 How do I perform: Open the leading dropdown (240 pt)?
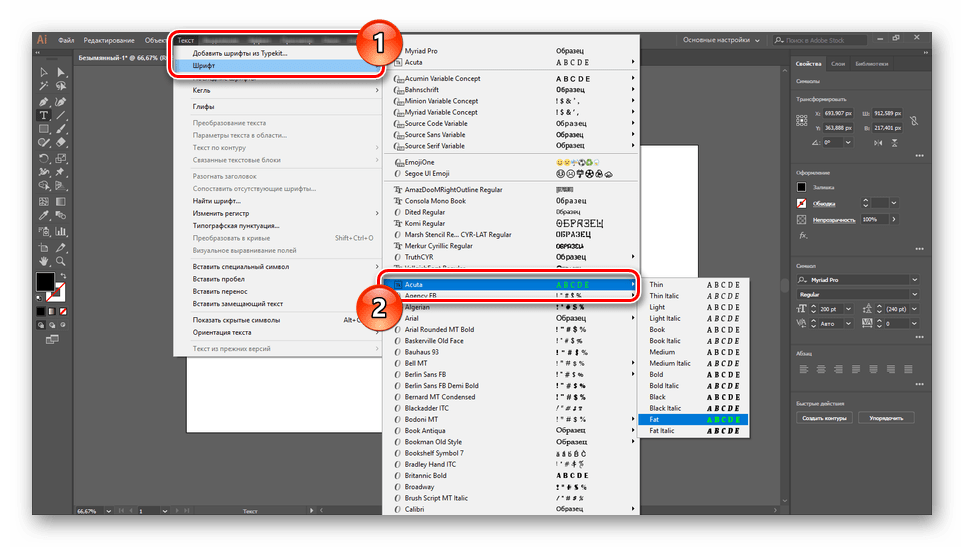(915, 309)
